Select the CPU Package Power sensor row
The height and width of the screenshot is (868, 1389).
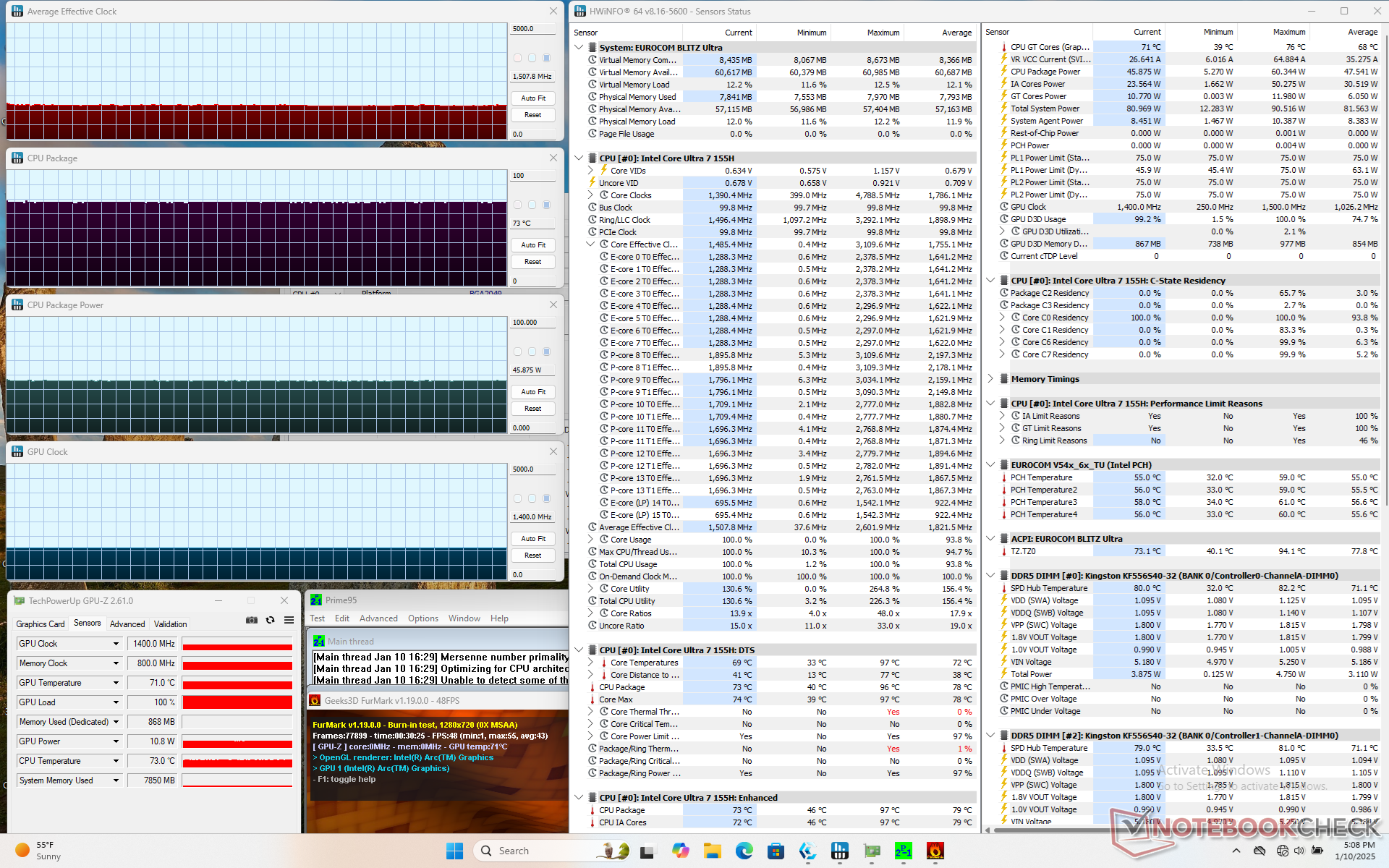click(x=1190, y=72)
